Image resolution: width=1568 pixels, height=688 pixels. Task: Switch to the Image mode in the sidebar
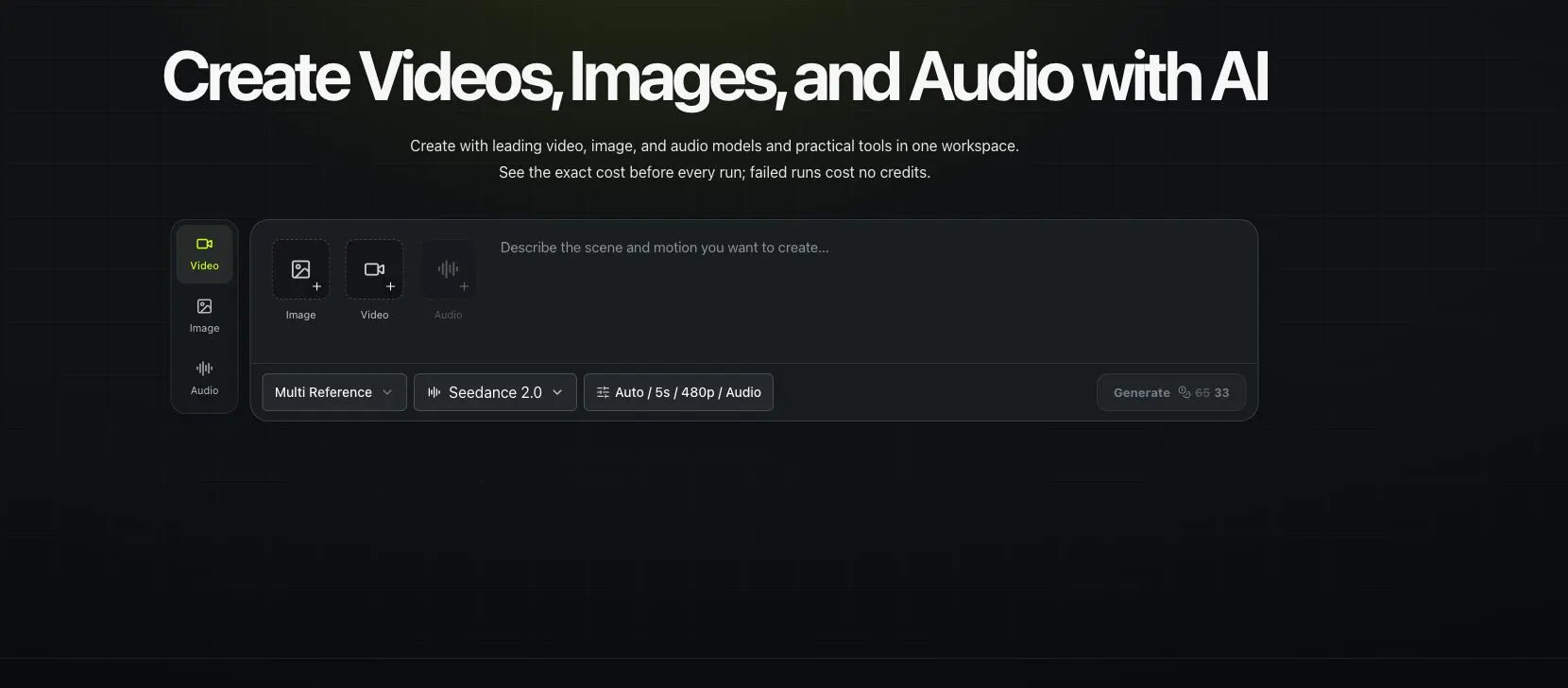pyautogui.click(x=204, y=317)
